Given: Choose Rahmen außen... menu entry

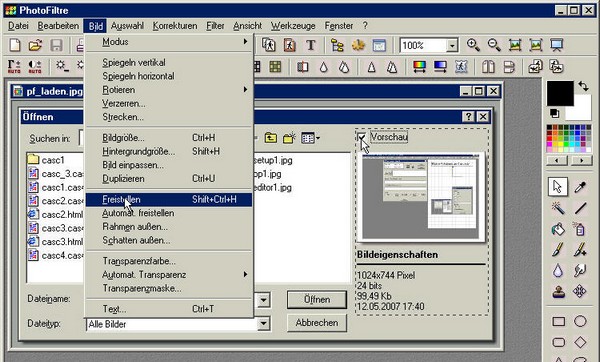Looking at the screenshot, I should [x=169, y=227].
